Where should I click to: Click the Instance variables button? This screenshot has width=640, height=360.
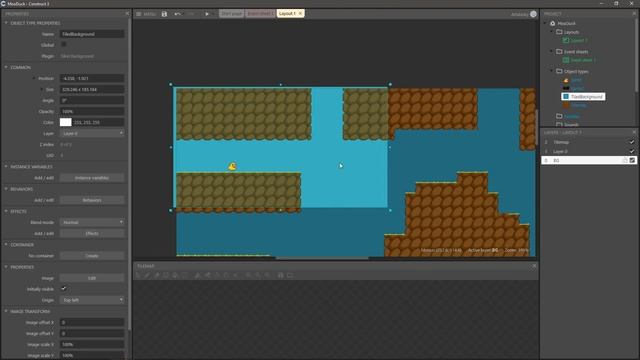(92, 178)
